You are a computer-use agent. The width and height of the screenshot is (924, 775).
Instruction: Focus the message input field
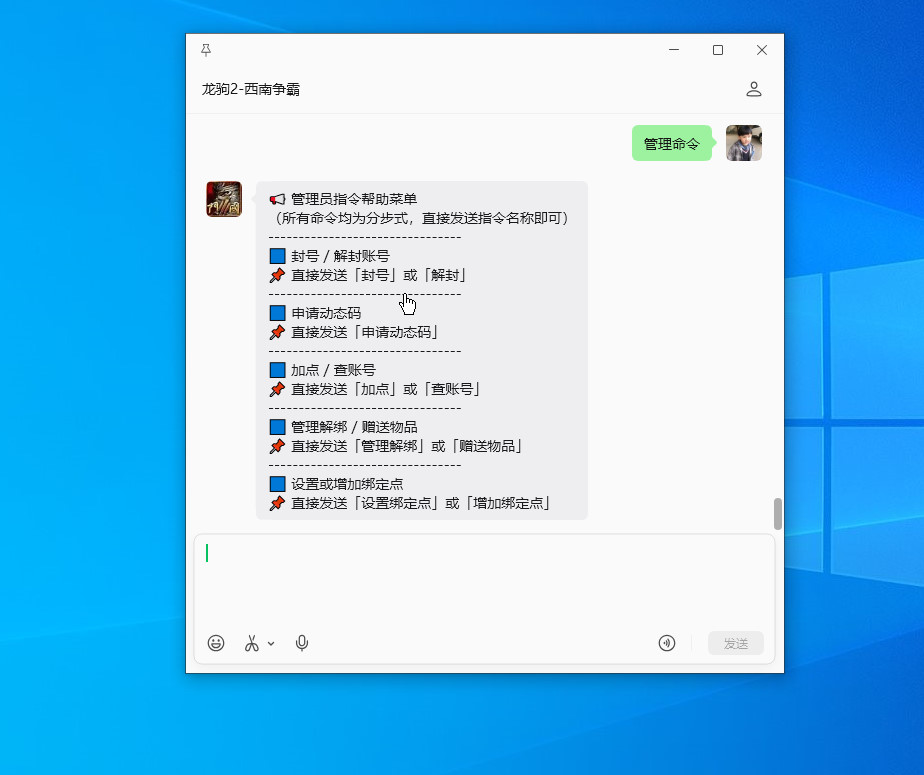point(484,581)
